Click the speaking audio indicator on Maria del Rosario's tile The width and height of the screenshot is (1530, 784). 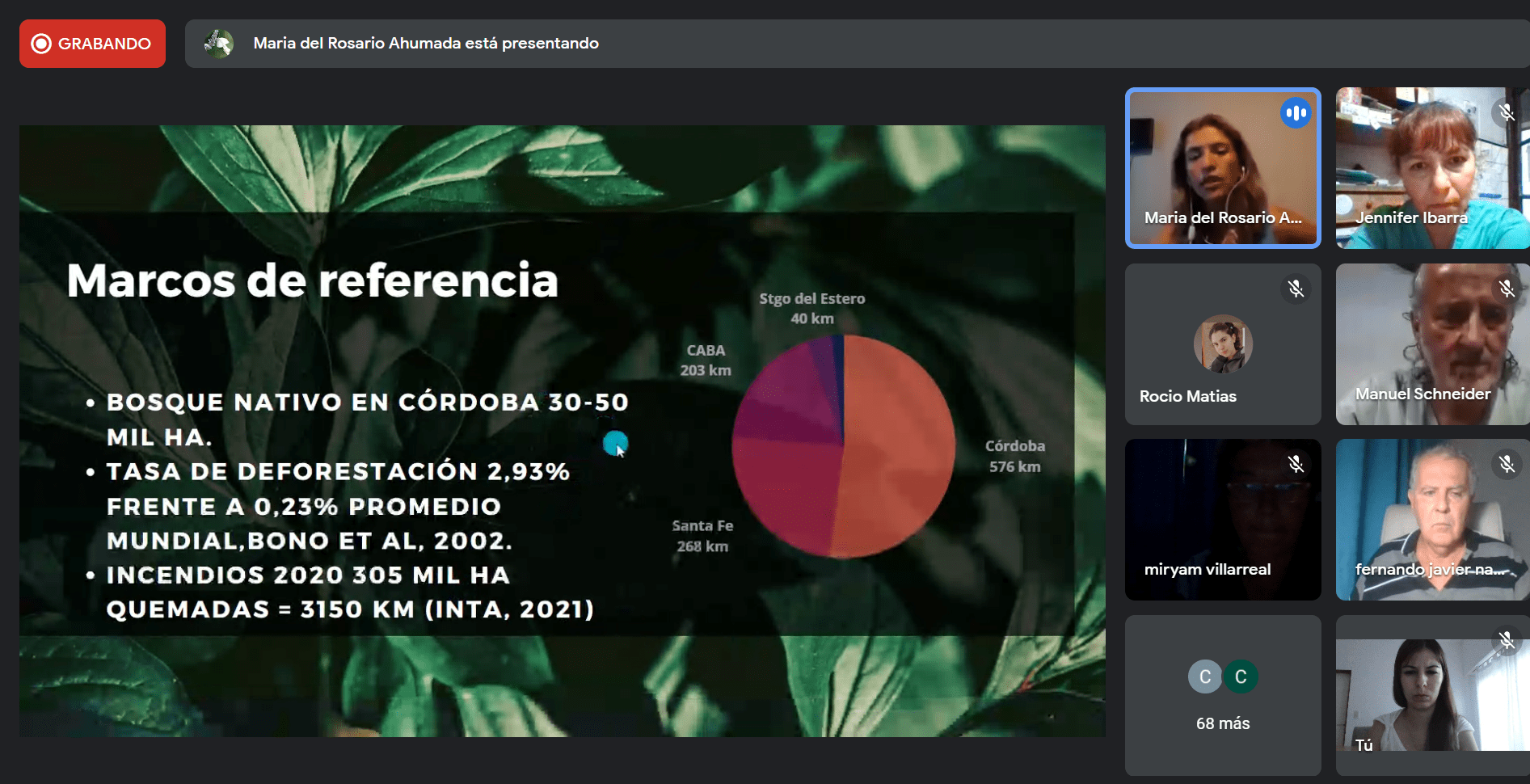(x=1295, y=113)
